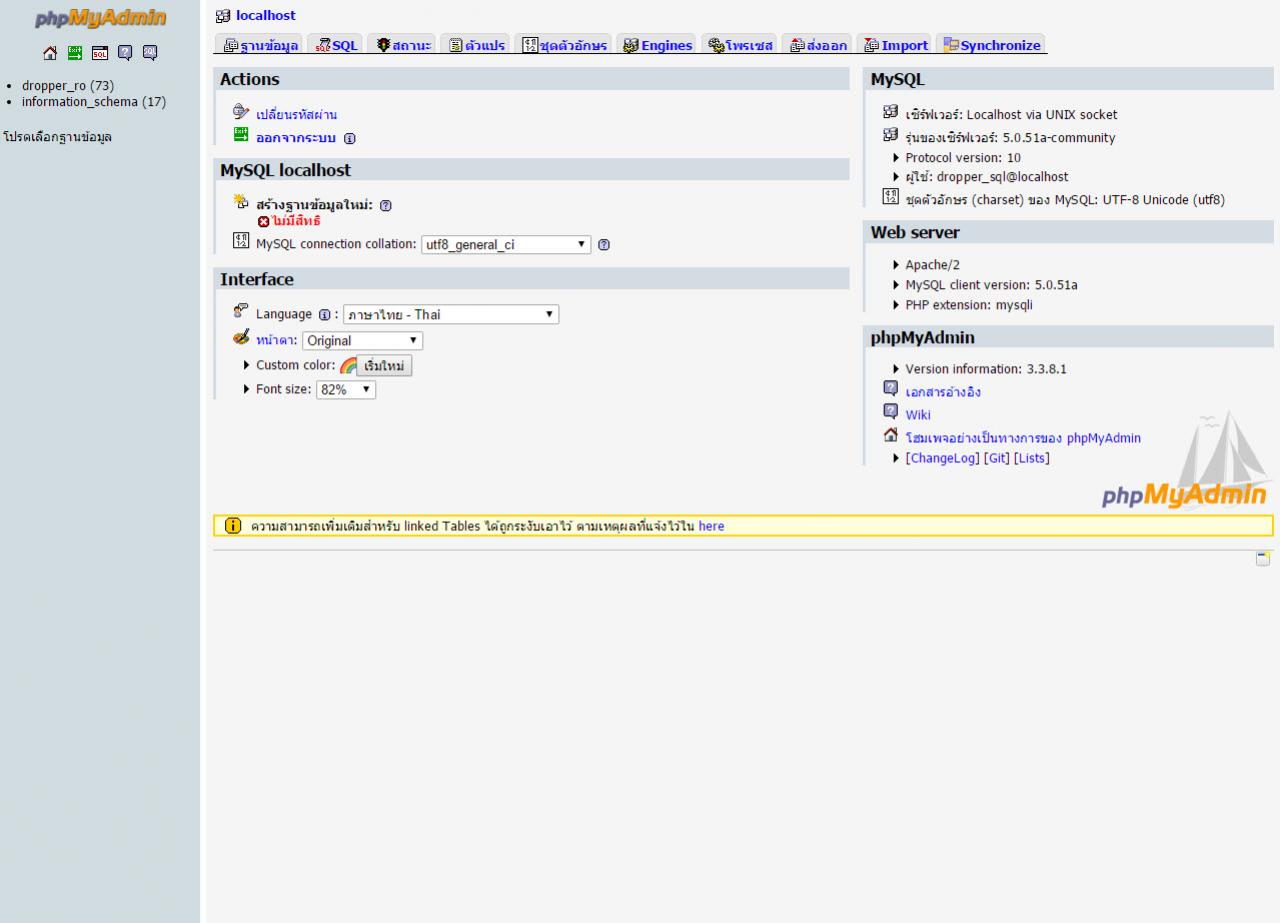This screenshot has height=923, width=1280.
Task: Open the Engines tab
Action: [x=656, y=45]
